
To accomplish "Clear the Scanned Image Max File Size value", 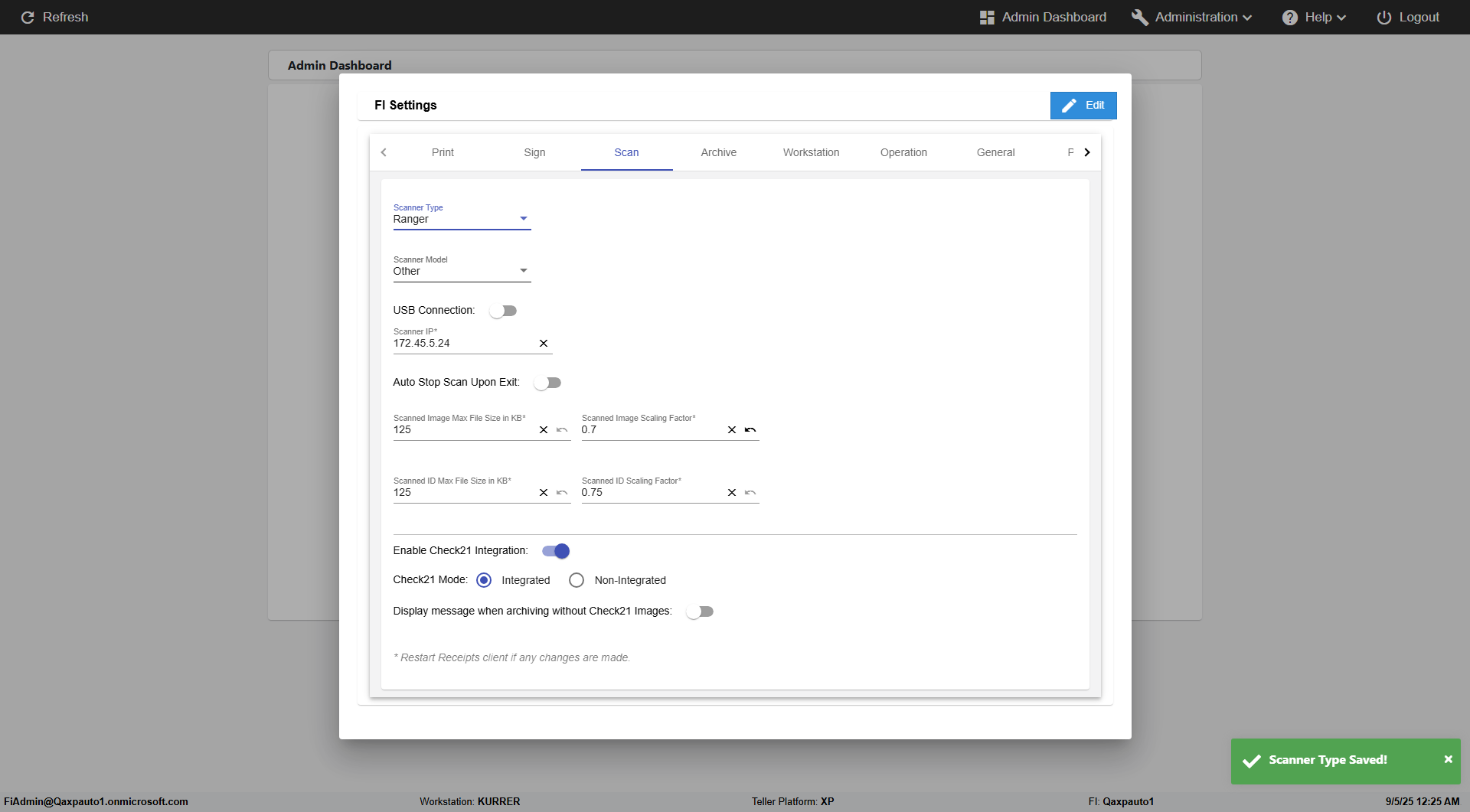I will (x=544, y=430).
